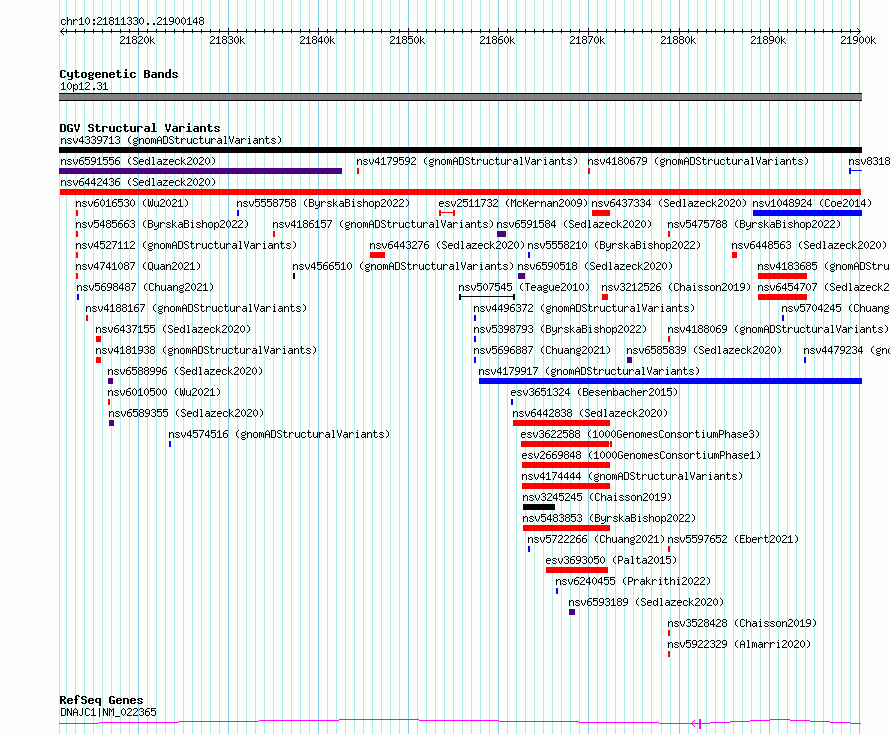Screen dimensions: 890x734
Task: Click nsv5558758 (ByrskaBishop2022) label
Action: tap(323, 203)
